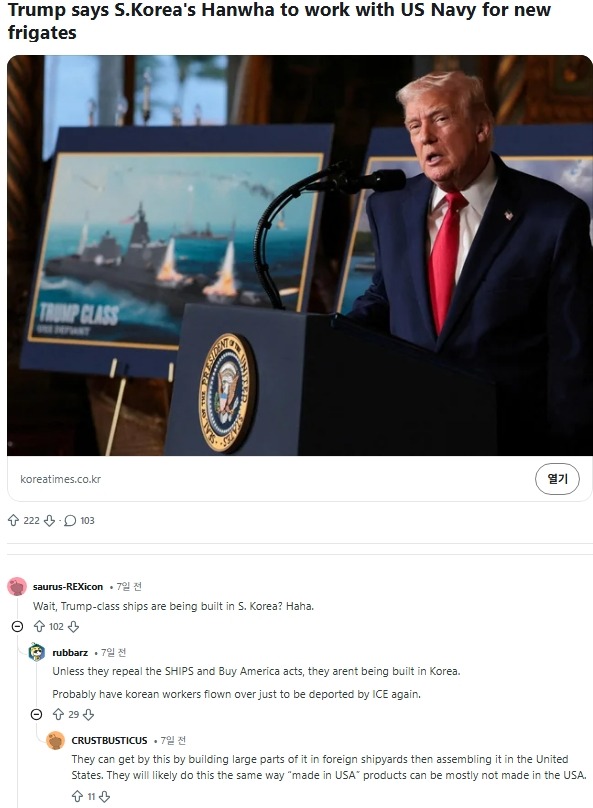This screenshot has width=593, height=808.
Task: Click saurus-REXicon's pink avatar
Action: click(17, 586)
